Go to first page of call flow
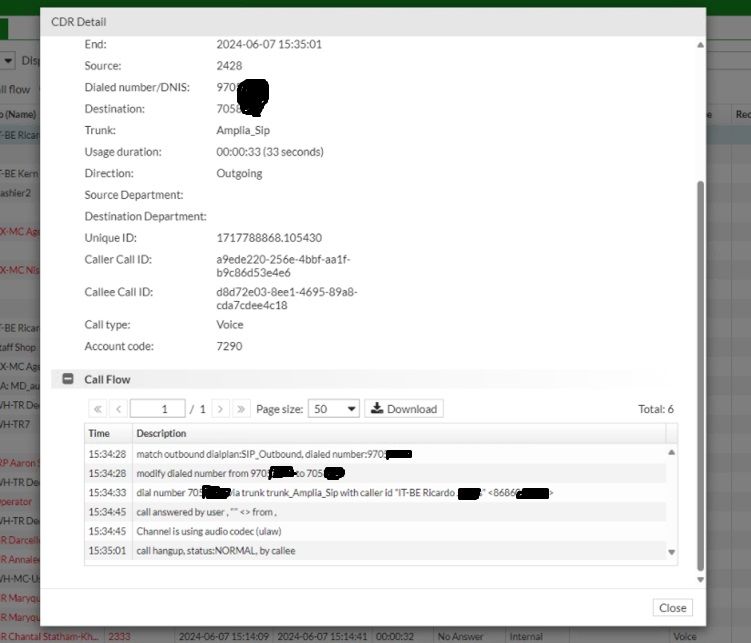 click(x=98, y=409)
